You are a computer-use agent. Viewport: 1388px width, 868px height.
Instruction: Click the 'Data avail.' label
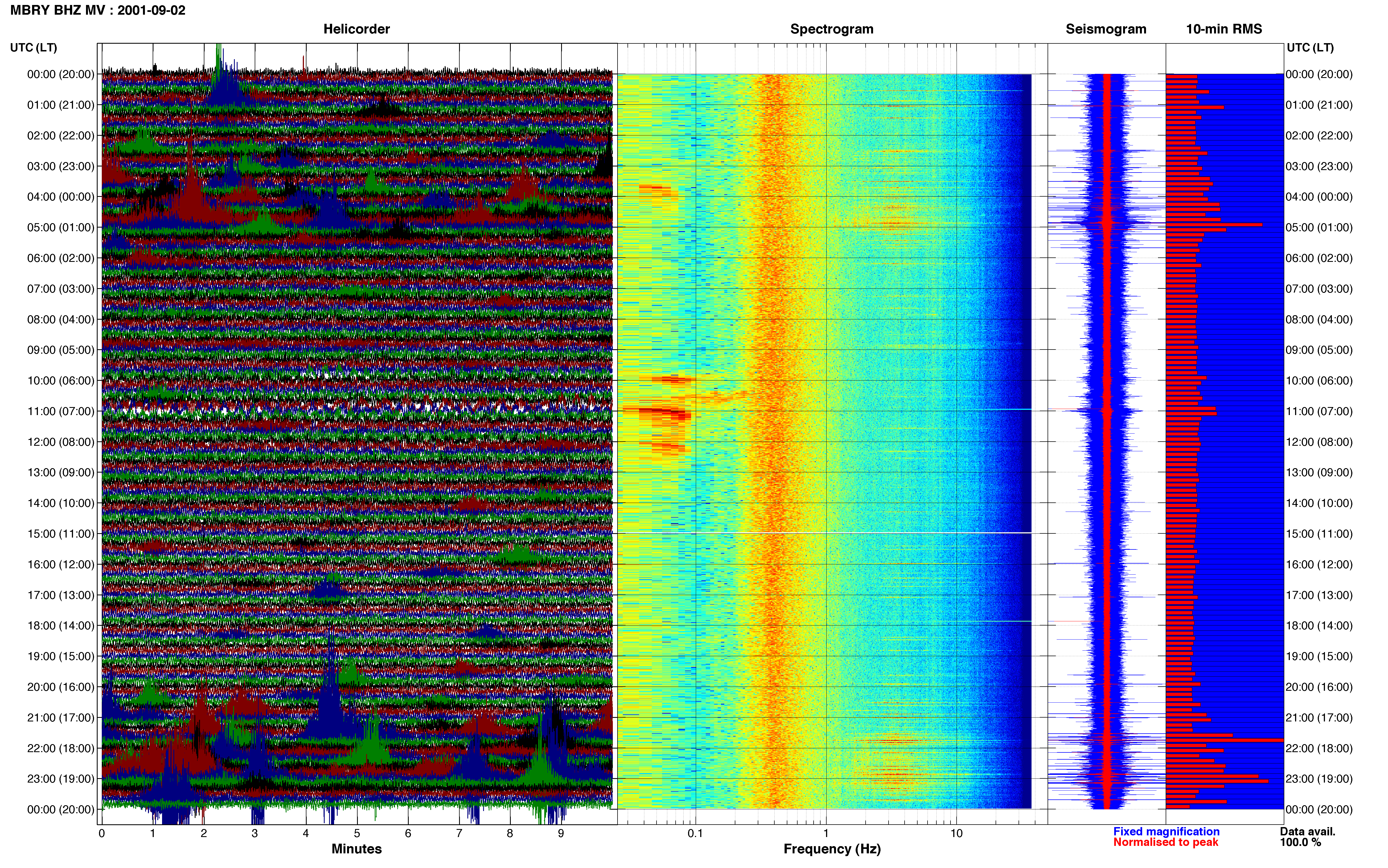pos(1308,832)
